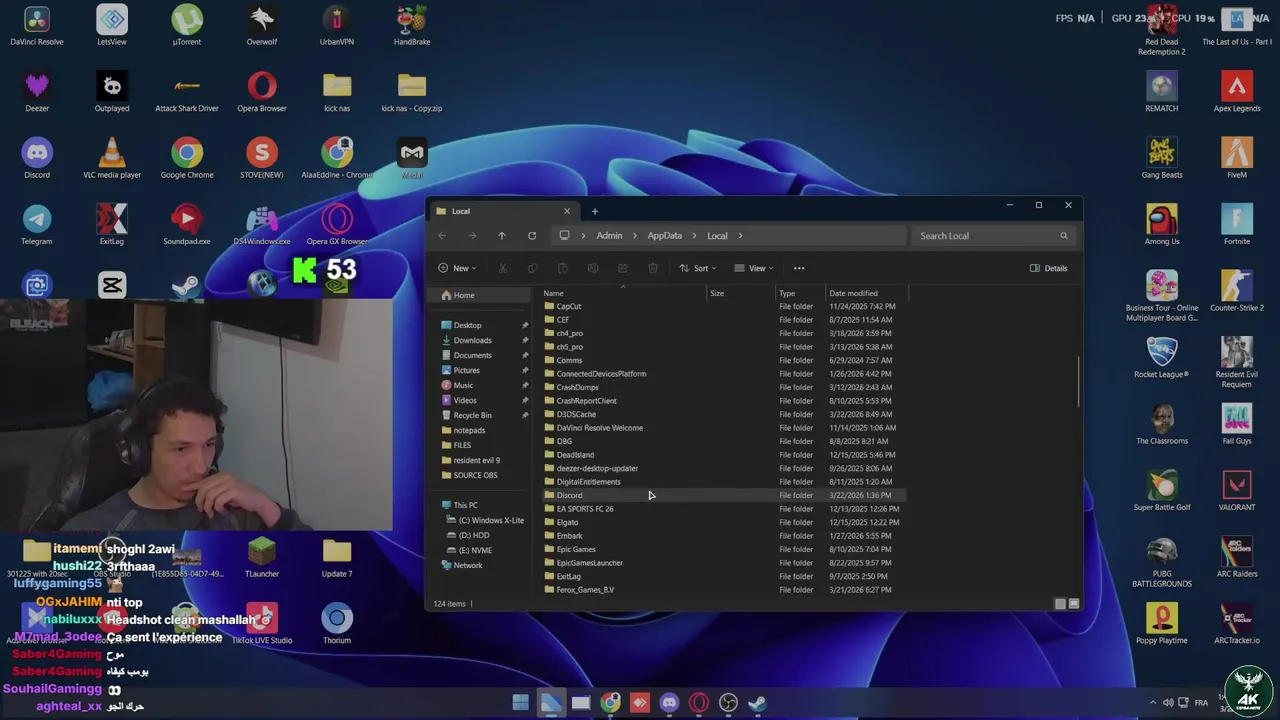This screenshot has height=720, width=1280.
Task: Switch to thumbnails view icon in status bar
Action: (1074, 604)
